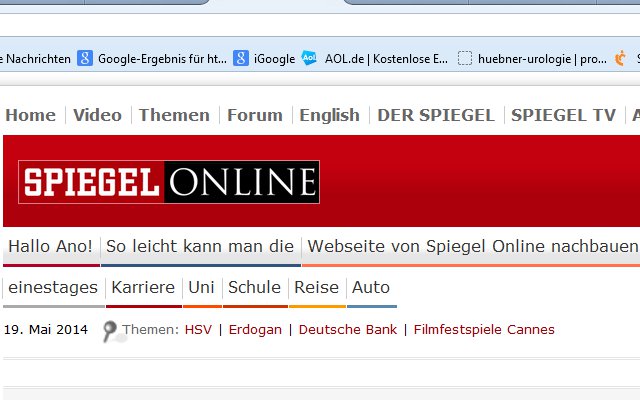
Task: Open the Nachrichten bookmark
Action: [x=36, y=59]
